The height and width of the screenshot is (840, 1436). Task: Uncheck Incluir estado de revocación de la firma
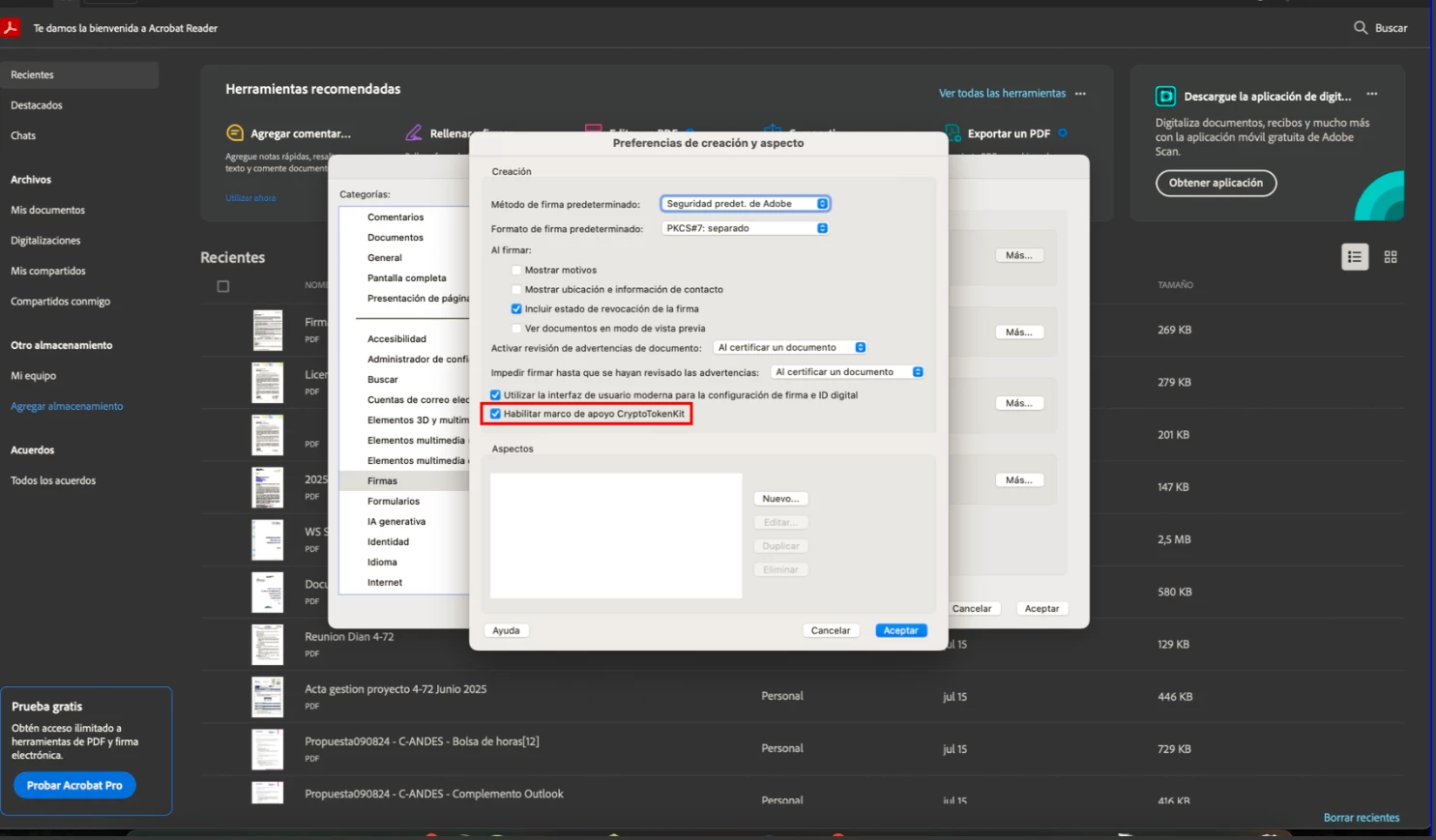[516, 308]
